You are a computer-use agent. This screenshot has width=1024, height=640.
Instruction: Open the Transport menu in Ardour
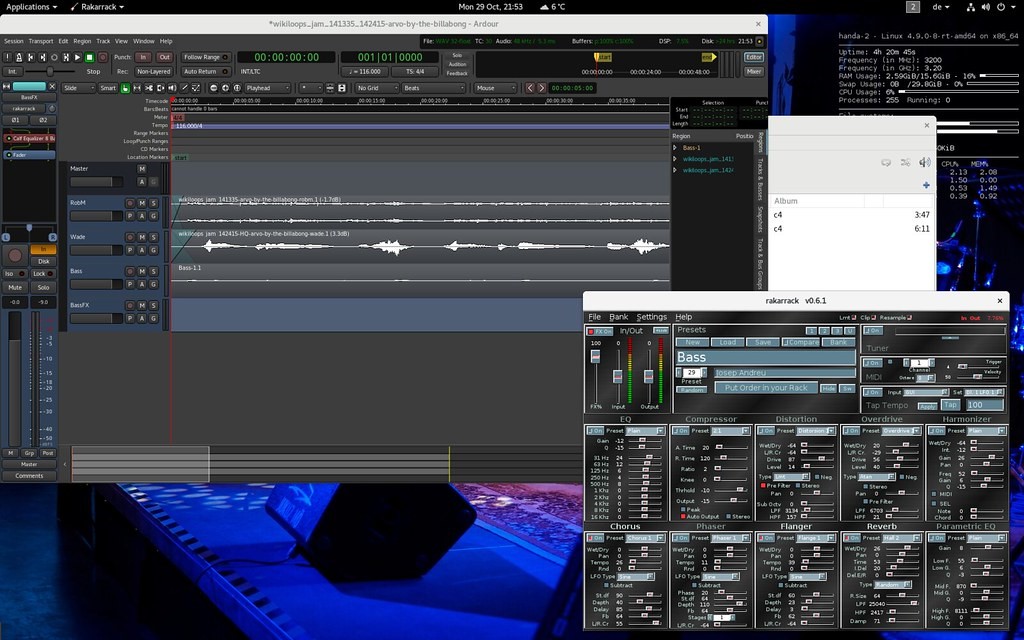point(40,41)
